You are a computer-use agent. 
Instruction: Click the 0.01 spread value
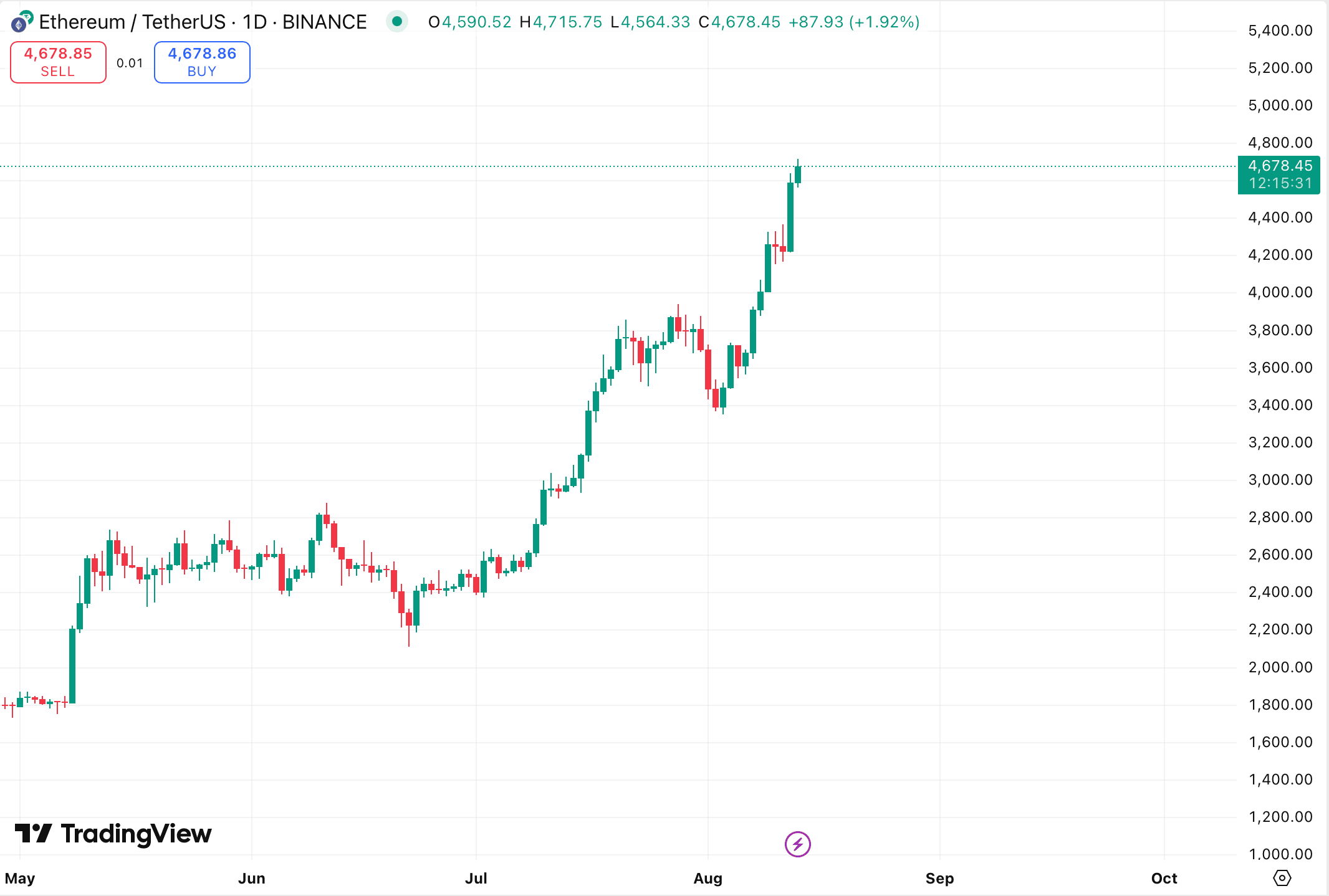[x=130, y=63]
